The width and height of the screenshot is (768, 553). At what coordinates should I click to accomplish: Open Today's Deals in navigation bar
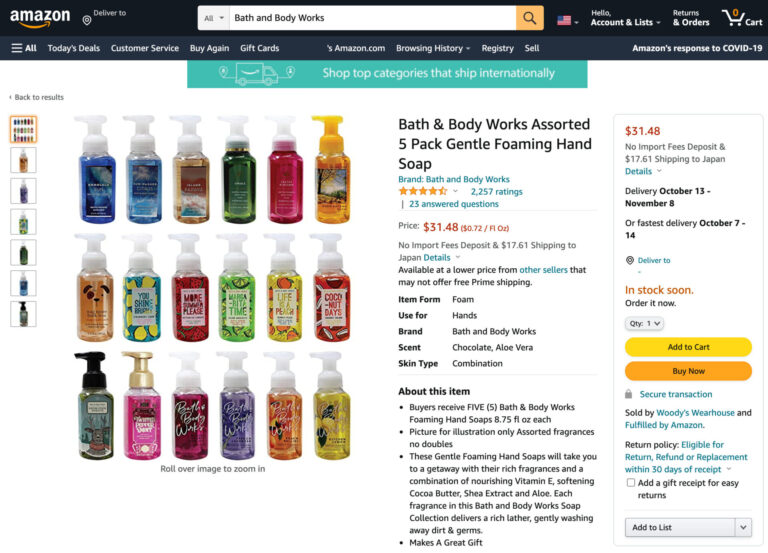pos(73,48)
